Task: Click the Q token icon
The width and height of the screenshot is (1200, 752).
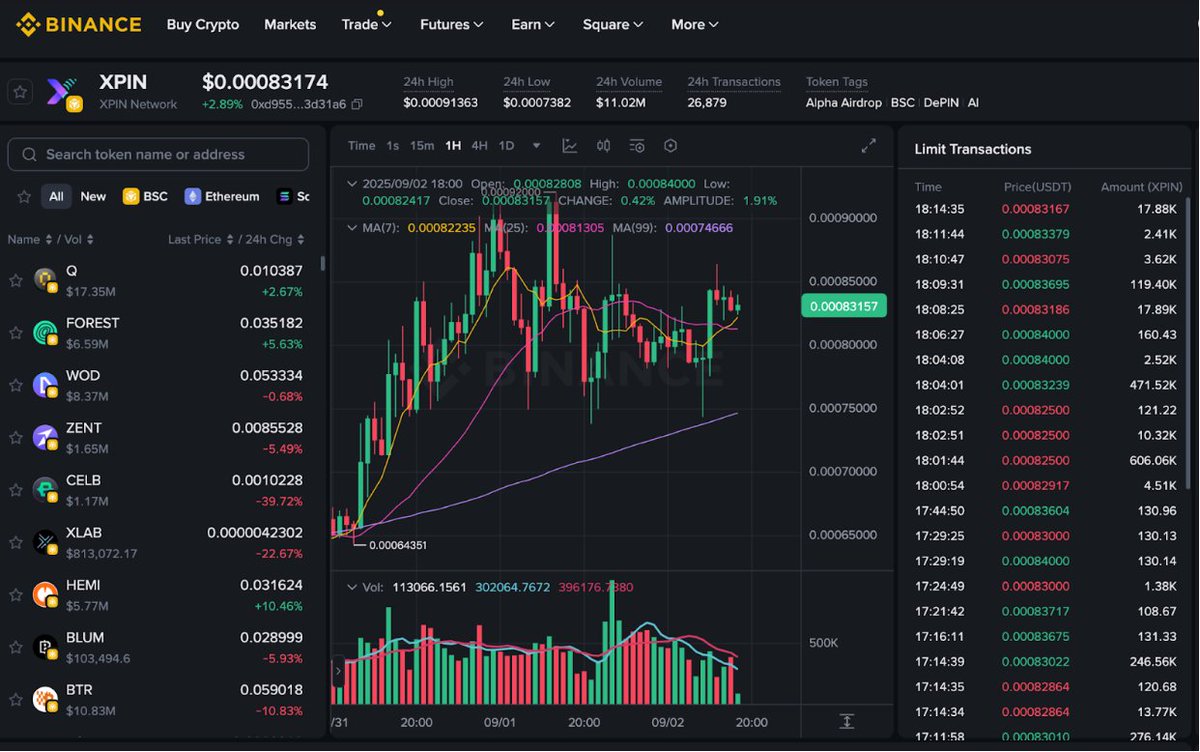Action: [x=45, y=280]
